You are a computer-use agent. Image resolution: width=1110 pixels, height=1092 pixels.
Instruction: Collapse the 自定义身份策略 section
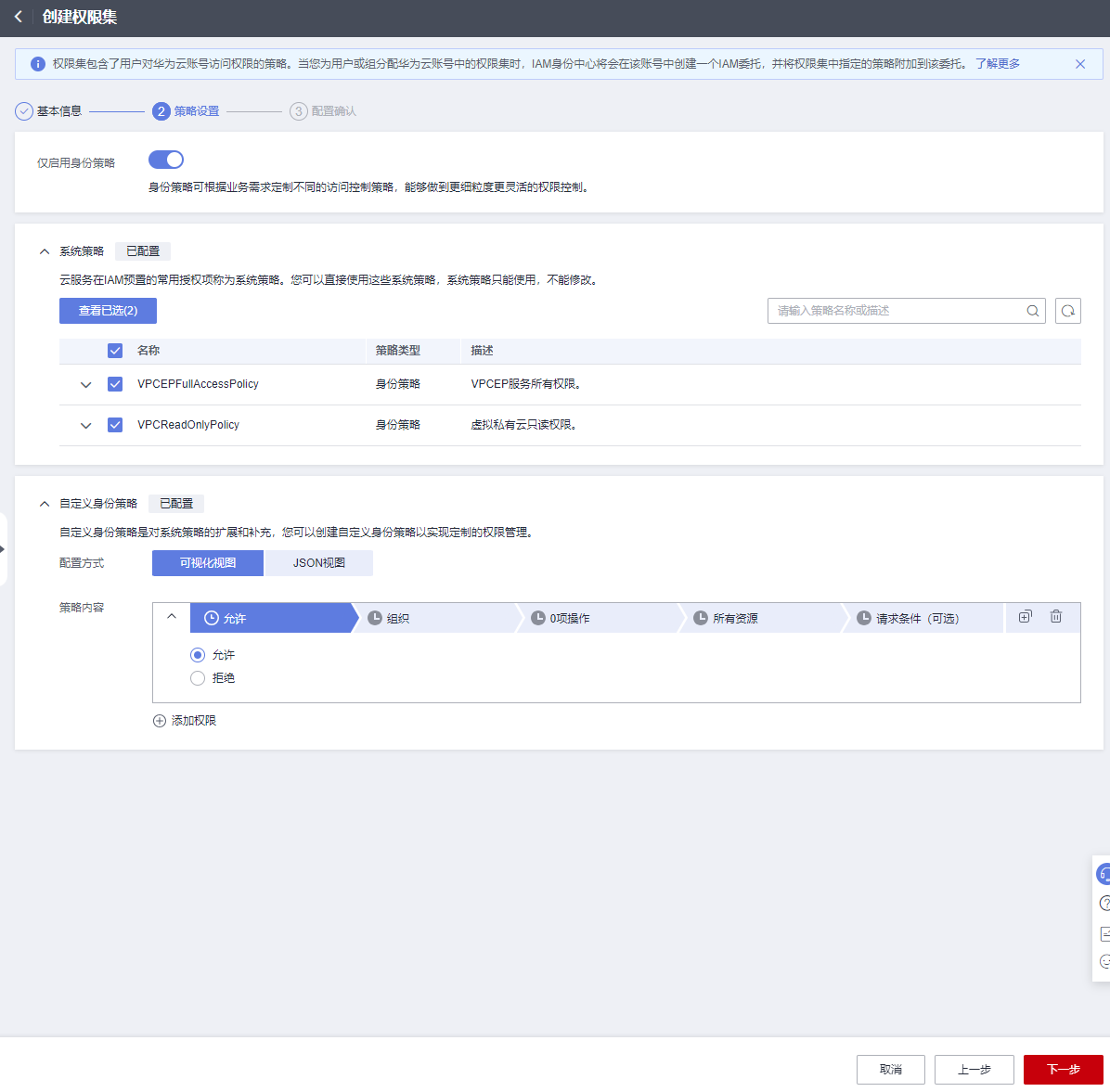coord(45,504)
